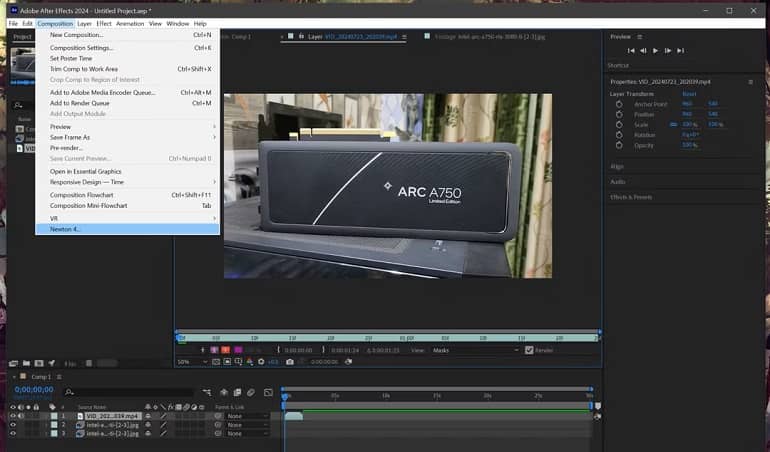The height and width of the screenshot is (452, 770).
Task: Toggle Frame Blending icon in timeline
Action: click(237, 393)
